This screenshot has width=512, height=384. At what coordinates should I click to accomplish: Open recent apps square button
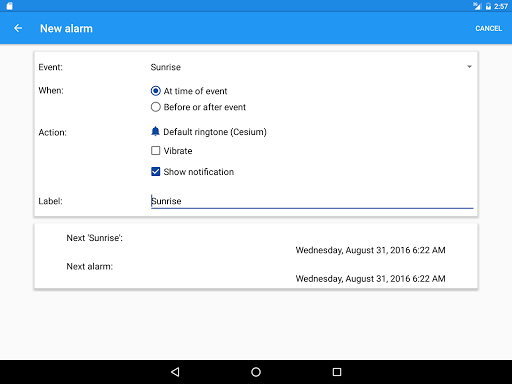coord(337,372)
